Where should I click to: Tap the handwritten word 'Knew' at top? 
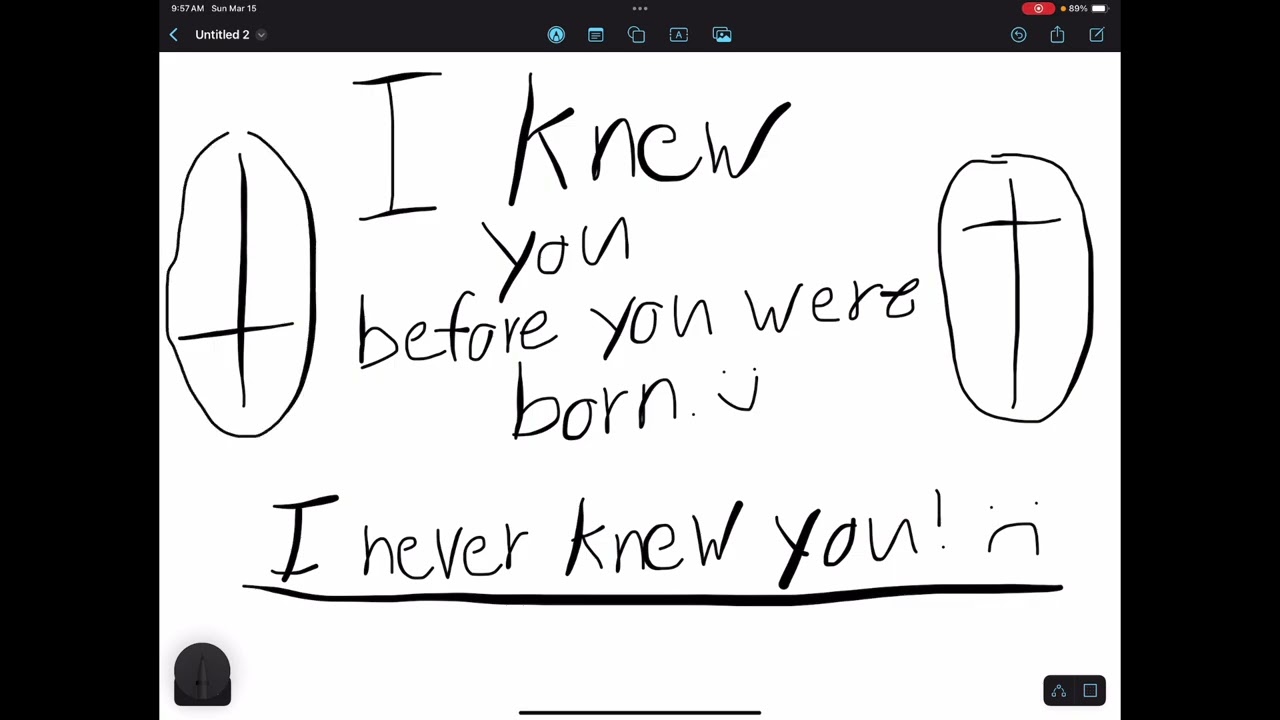[x=650, y=138]
